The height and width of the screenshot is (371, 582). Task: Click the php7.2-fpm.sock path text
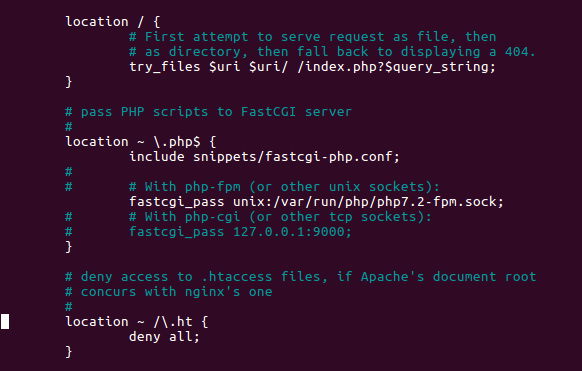point(440,202)
